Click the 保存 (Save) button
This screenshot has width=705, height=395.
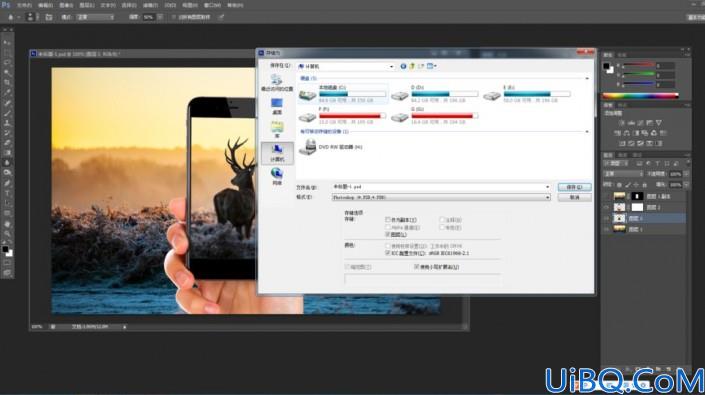[575, 187]
